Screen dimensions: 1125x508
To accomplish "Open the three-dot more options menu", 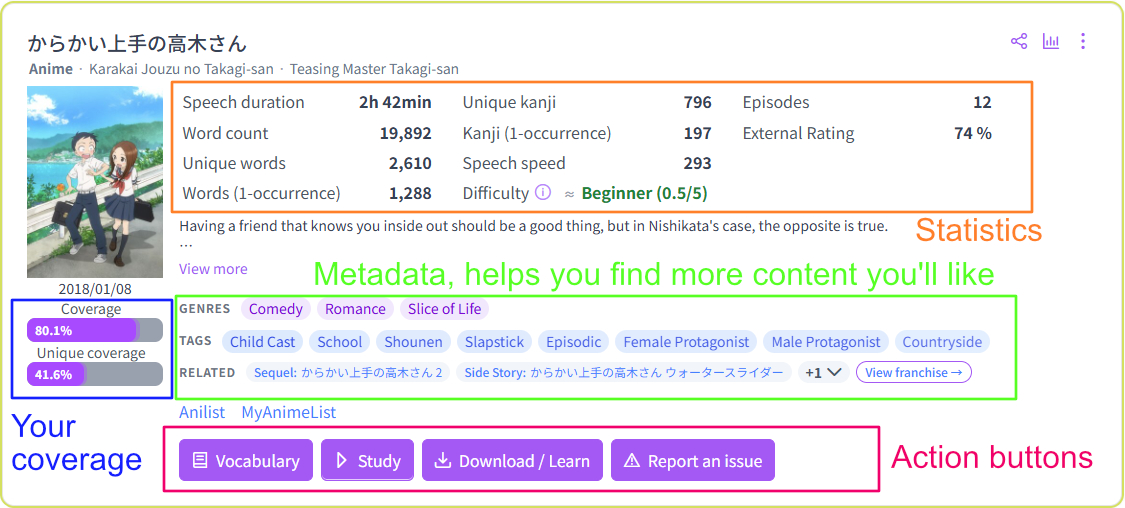I will pos(1083,41).
